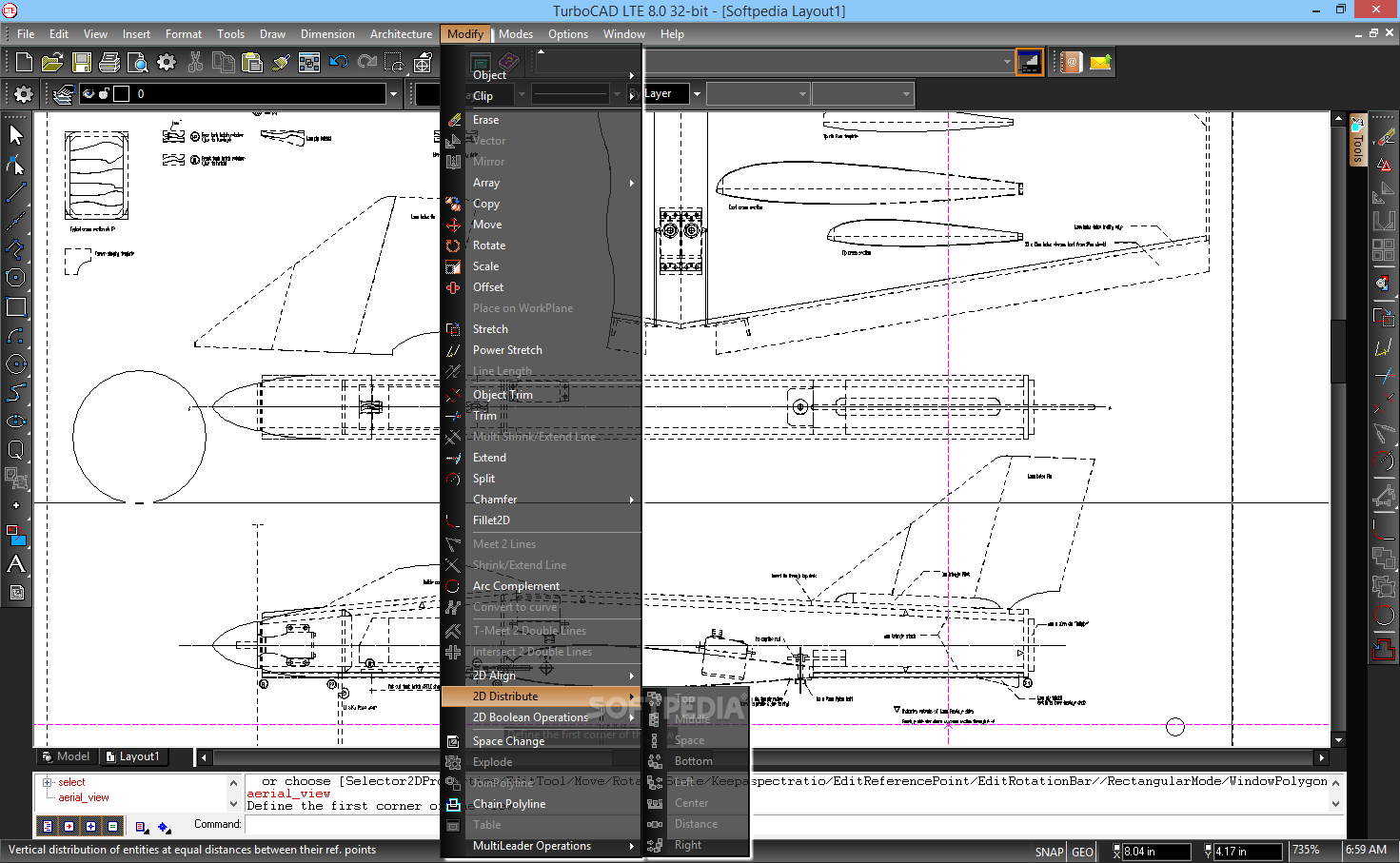The image size is (1400, 863).
Task: Open the layers manager icon beside the layer box
Action: [64, 93]
